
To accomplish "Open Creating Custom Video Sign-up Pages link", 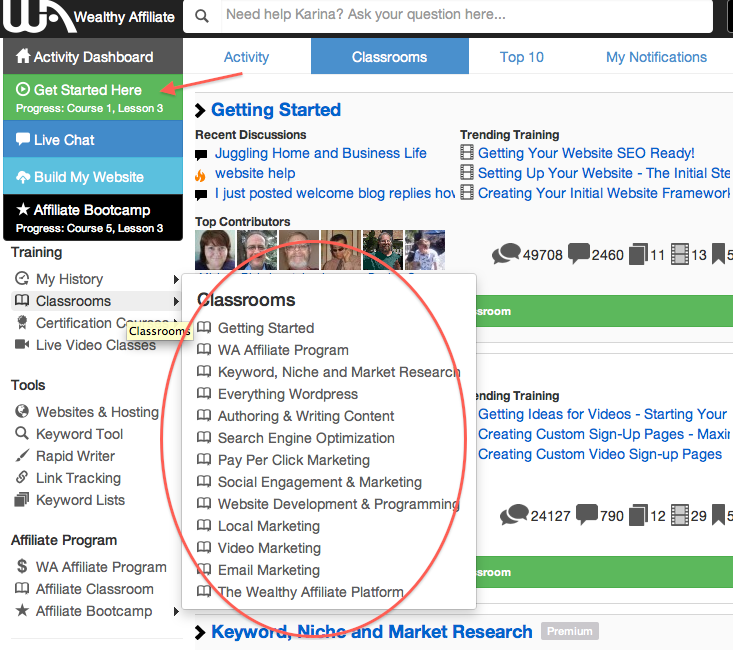I will [600, 454].
